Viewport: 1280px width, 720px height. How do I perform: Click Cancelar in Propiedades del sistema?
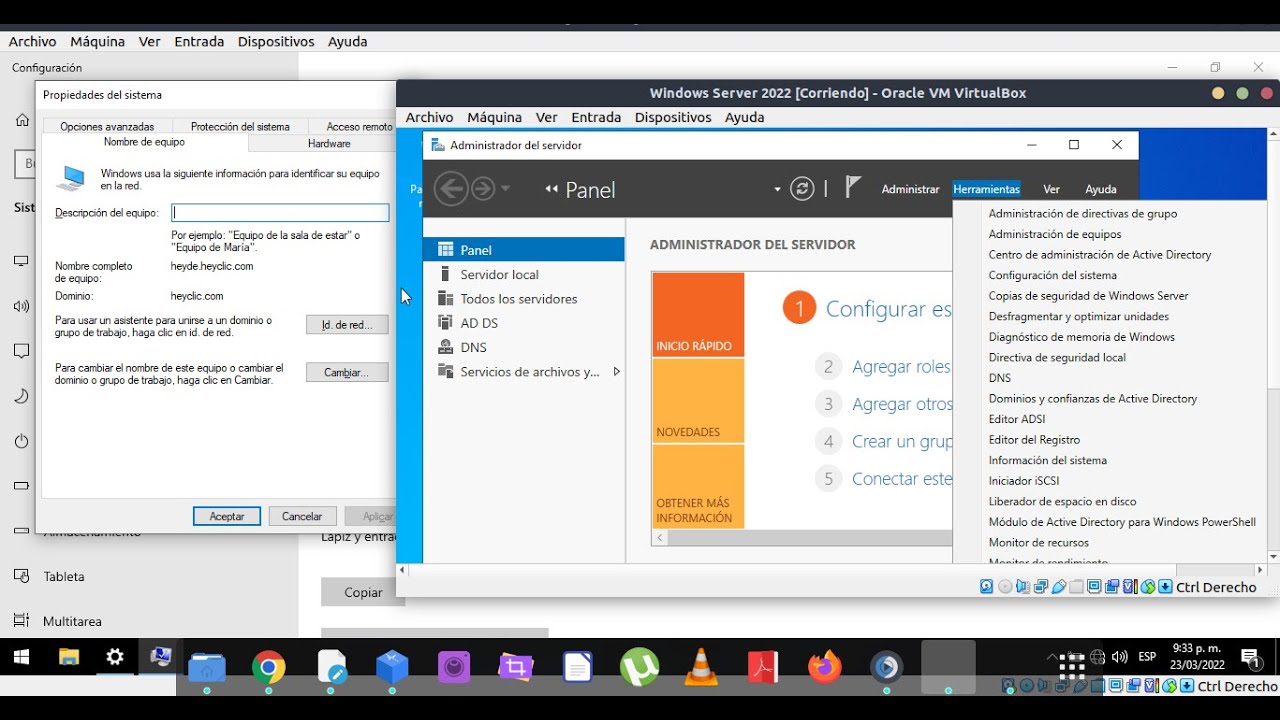point(302,516)
